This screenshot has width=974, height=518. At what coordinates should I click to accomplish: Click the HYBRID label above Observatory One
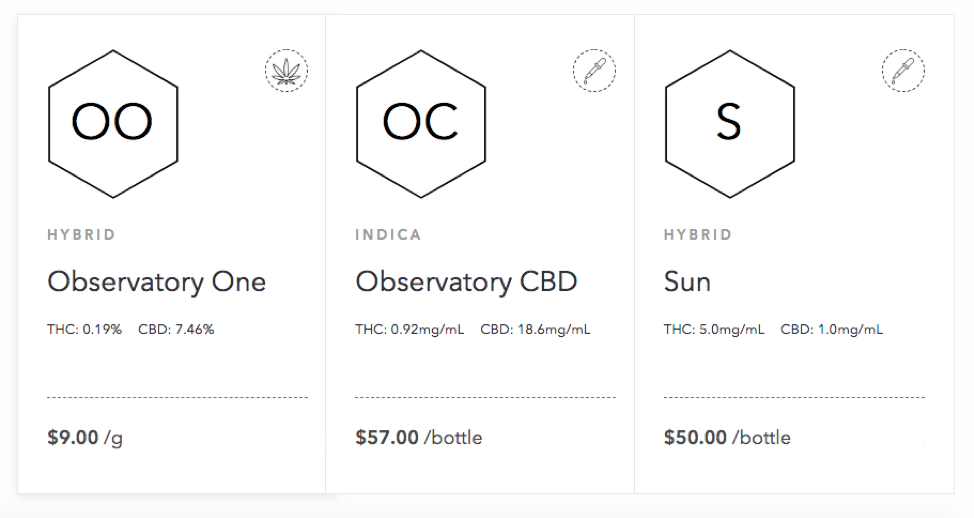(x=81, y=235)
